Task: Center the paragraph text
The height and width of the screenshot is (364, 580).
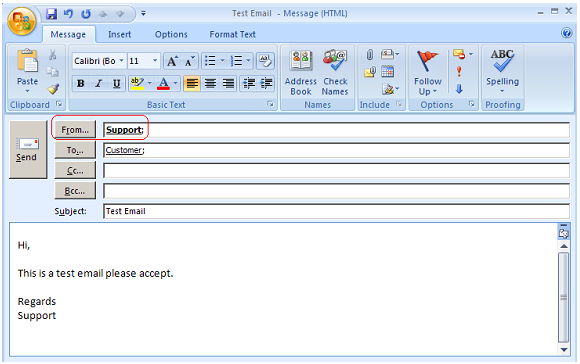Action: point(210,83)
